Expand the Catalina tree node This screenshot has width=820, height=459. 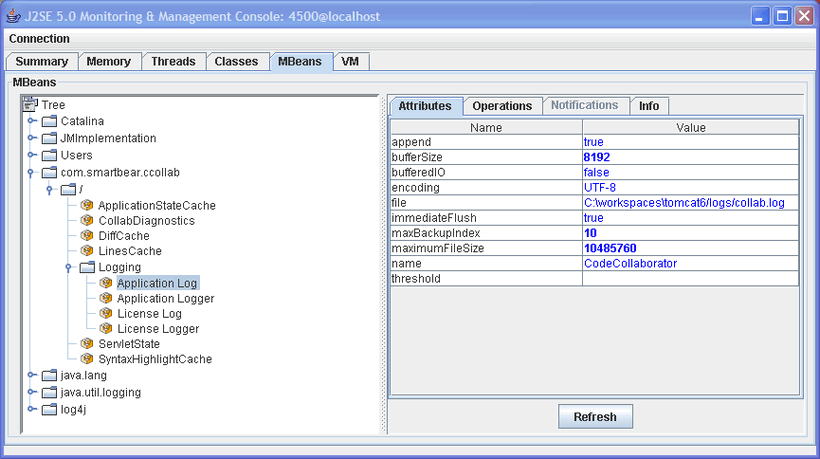(31, 121)
